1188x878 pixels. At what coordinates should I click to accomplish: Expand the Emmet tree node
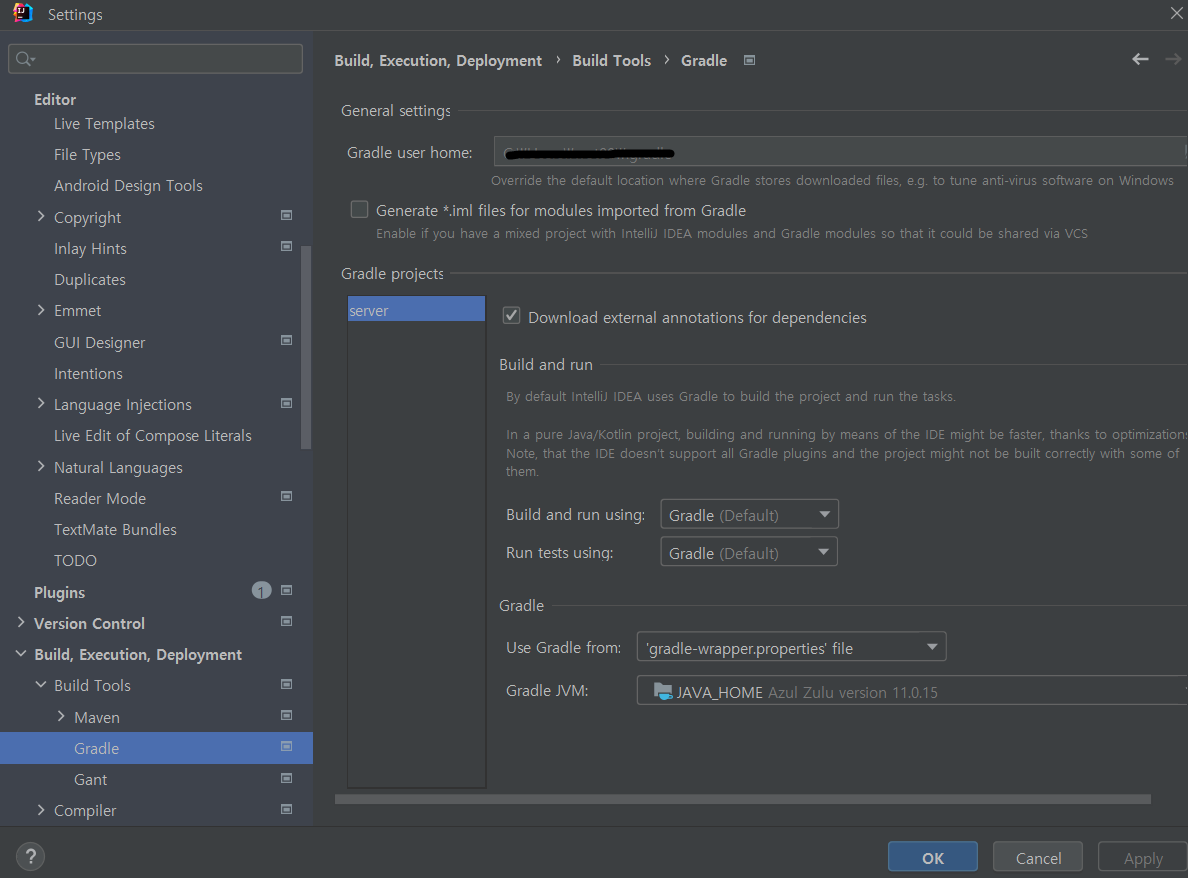[41, 310]
